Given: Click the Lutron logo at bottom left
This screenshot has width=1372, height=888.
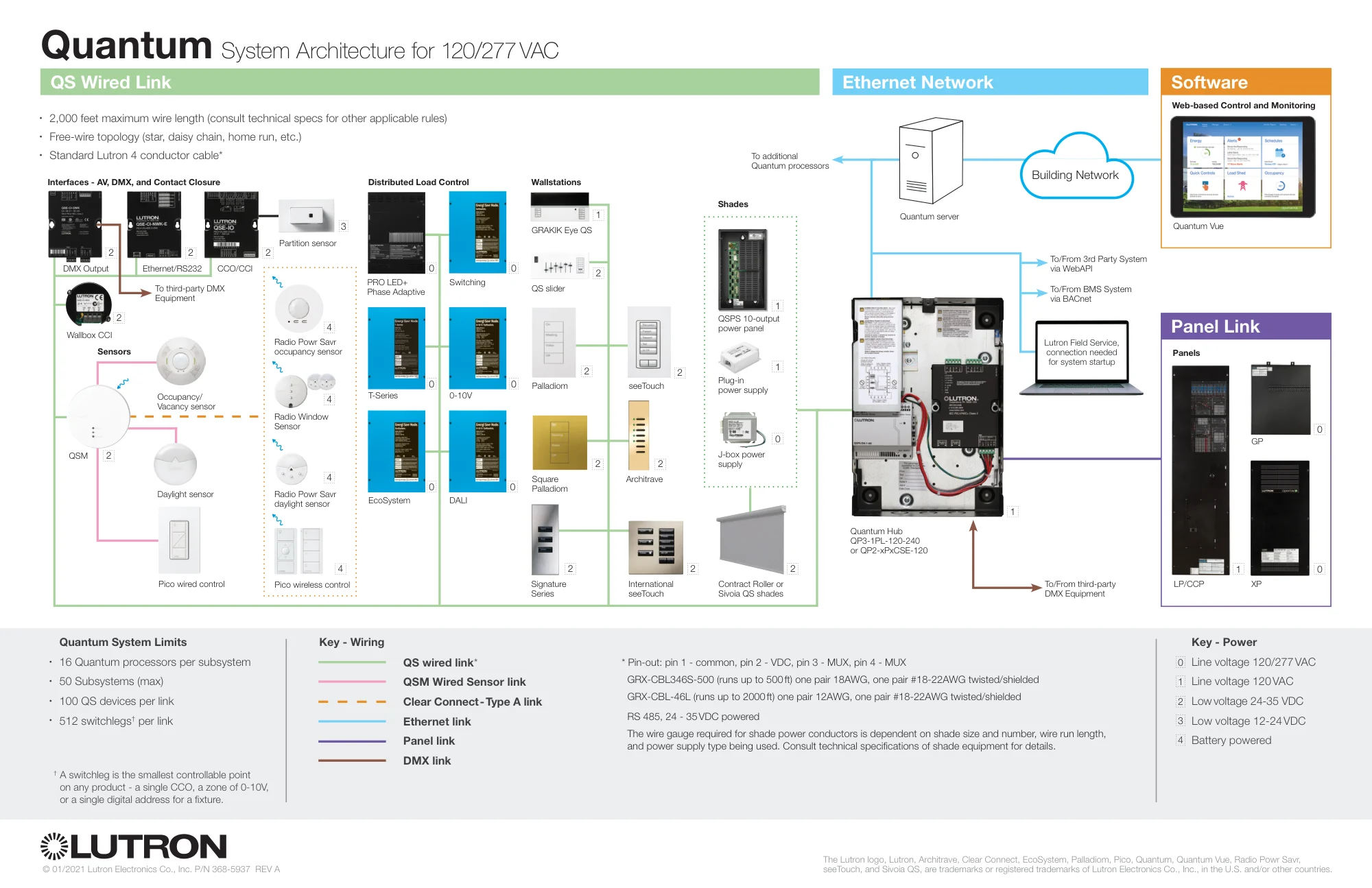Looking at the screenshot, I should 133,846.
